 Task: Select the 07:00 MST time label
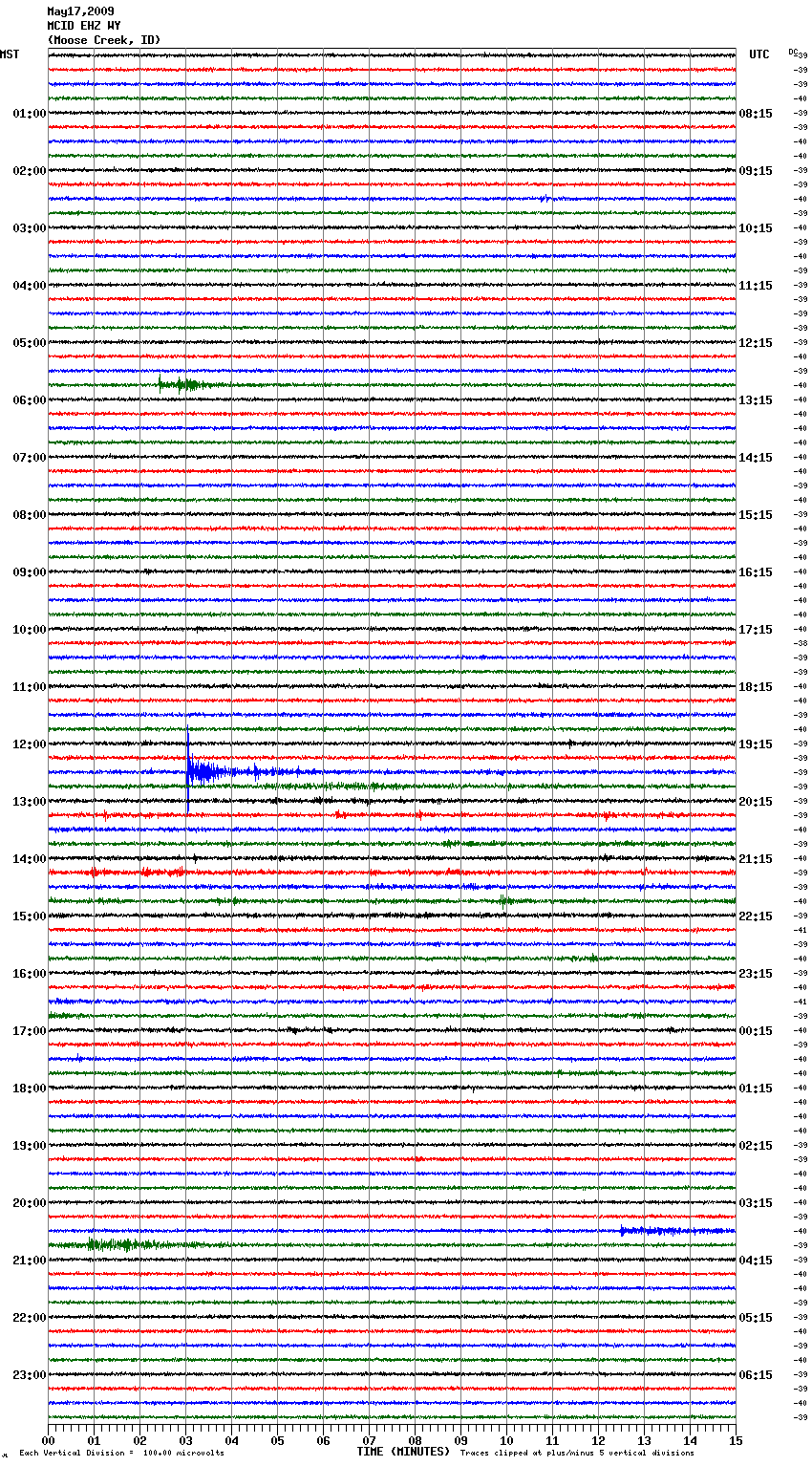[30, 458]
